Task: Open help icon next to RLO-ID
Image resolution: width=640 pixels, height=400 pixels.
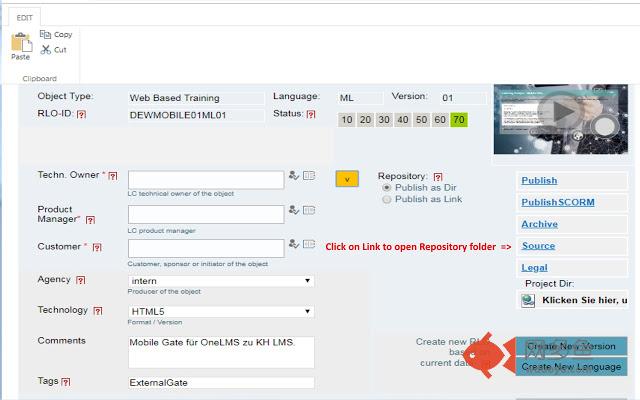Action: (x=82, y=114)
